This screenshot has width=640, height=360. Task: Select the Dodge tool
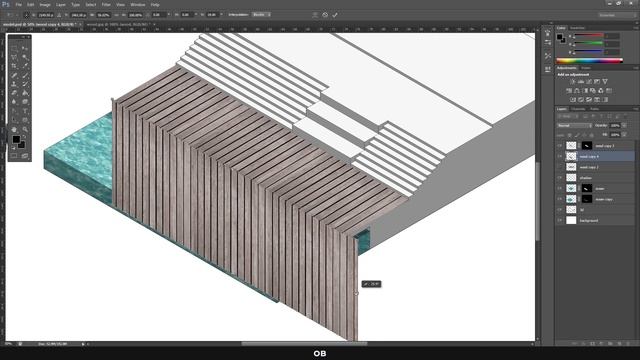[25, 102]
